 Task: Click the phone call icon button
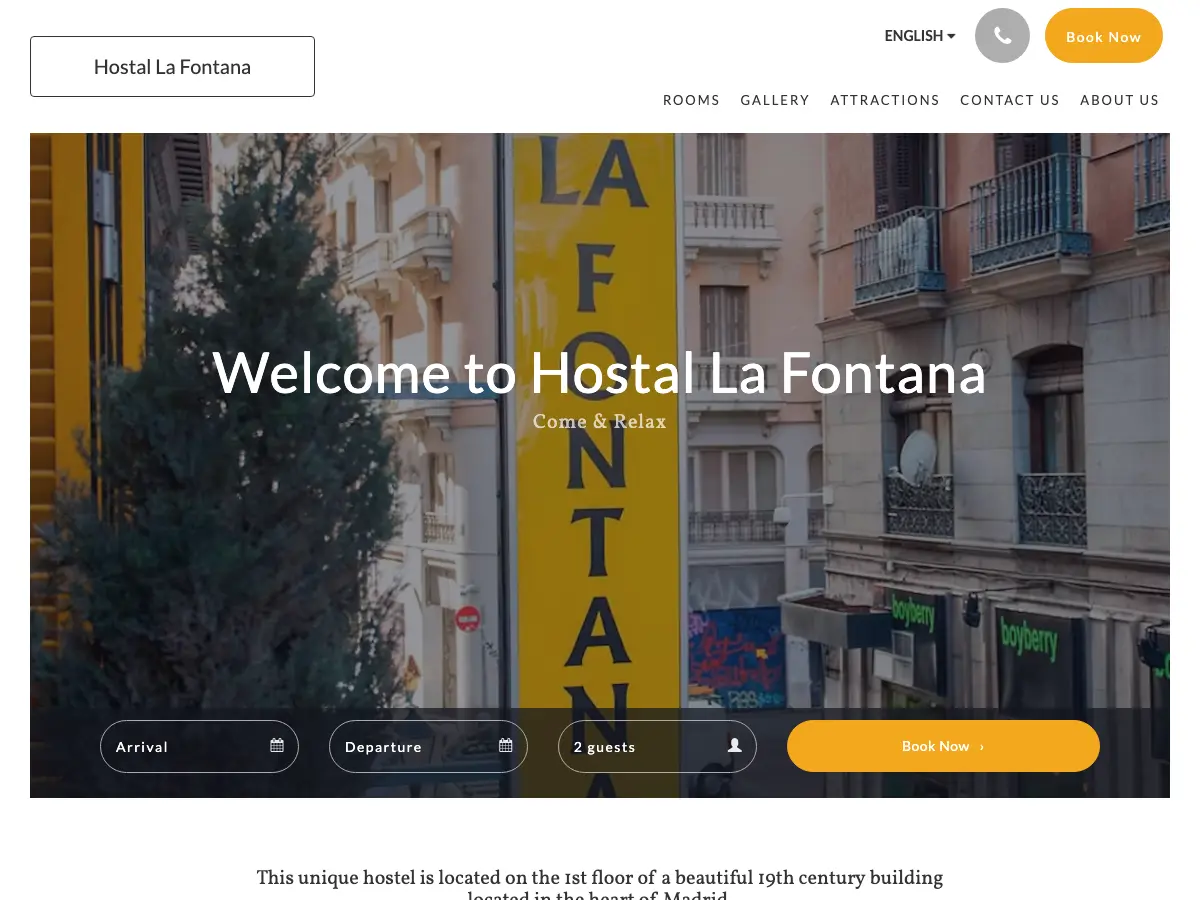(x=1002, y=36)
